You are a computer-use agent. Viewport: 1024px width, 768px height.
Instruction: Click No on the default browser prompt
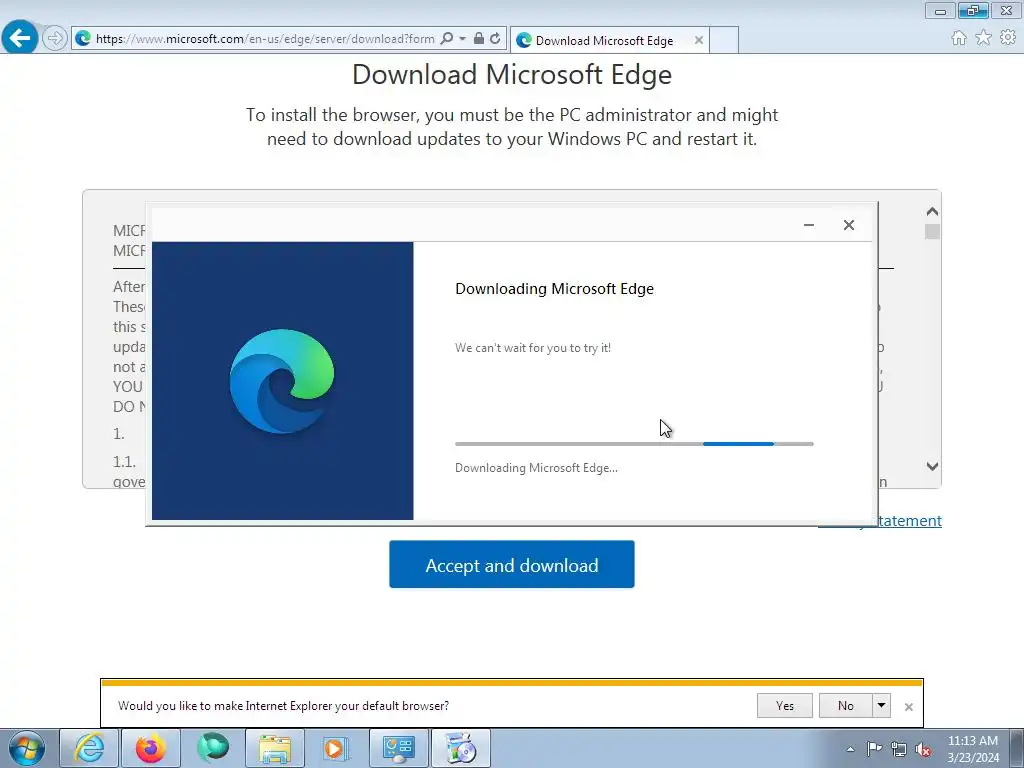coord(846,705)
